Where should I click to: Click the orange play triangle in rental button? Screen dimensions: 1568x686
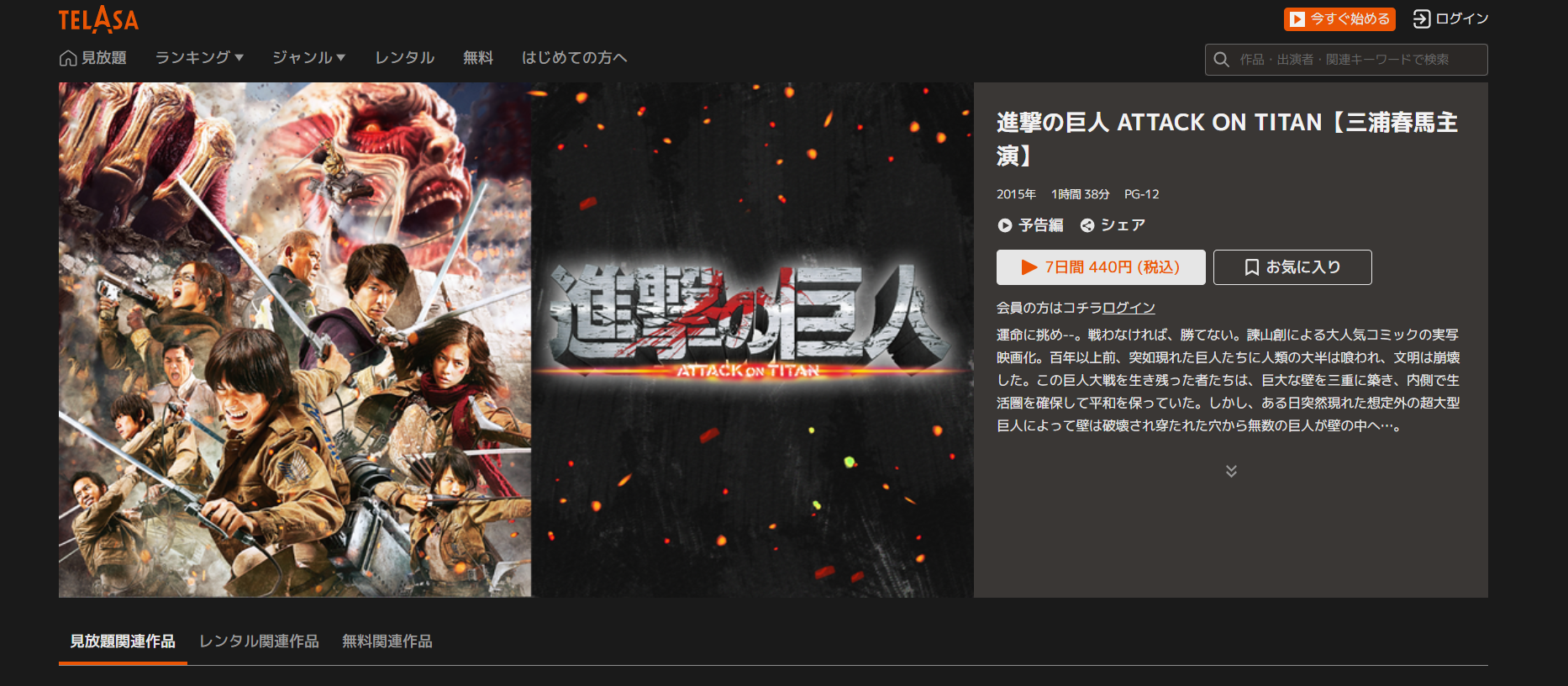point(1029,267)
